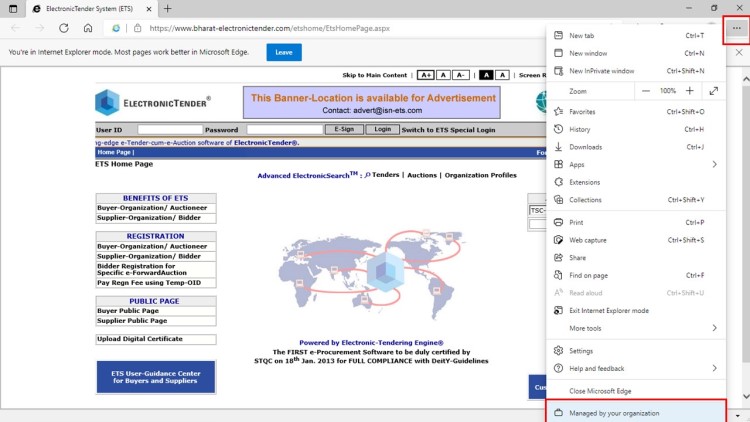This screenshot has width=750, height=422.
Task: Expand the More tools submenu
Action: 714,328
